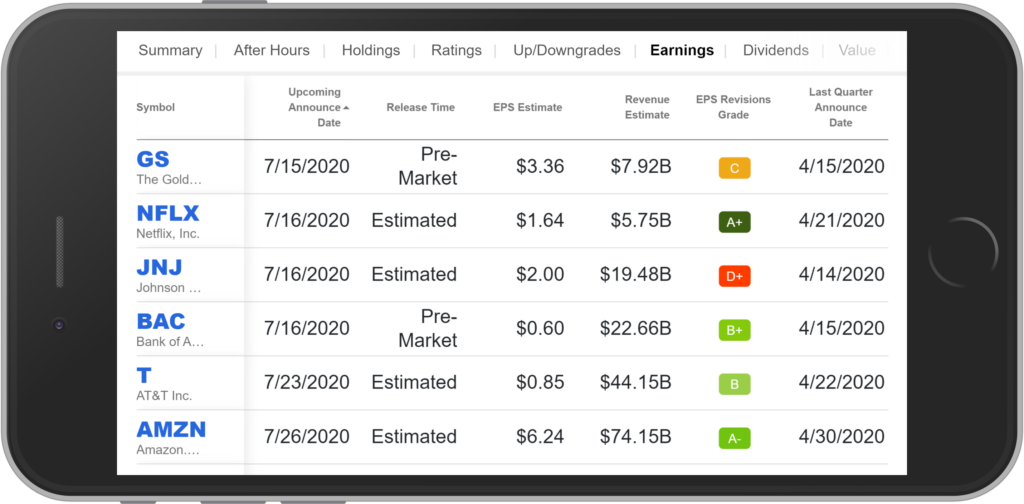Image resolution: width=1024 pixels, height=504 pixels.
Task: Click AMZN EPS estimate $6.24
Action: coord(540,437)
